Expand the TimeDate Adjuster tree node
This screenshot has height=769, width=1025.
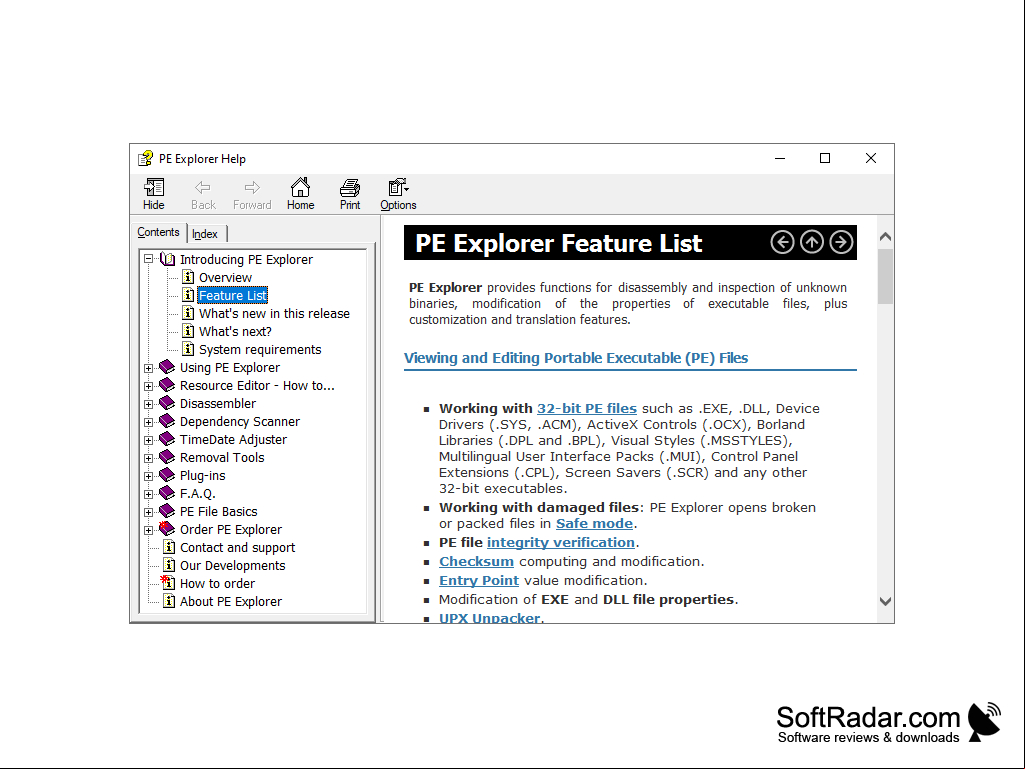(x=148, y=440)
